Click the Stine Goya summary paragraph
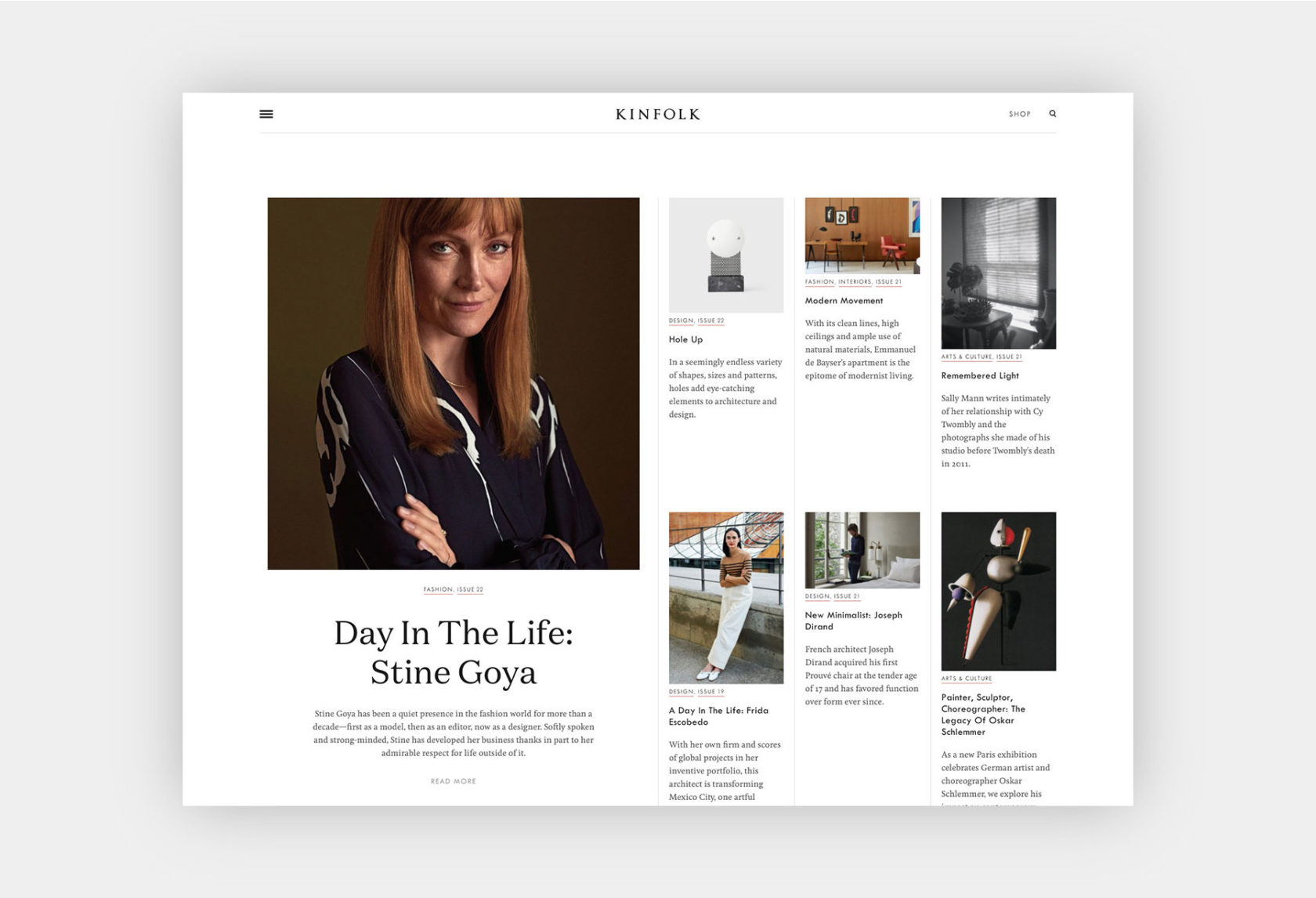The image size is (1316, 898). (x=454, y=733)
